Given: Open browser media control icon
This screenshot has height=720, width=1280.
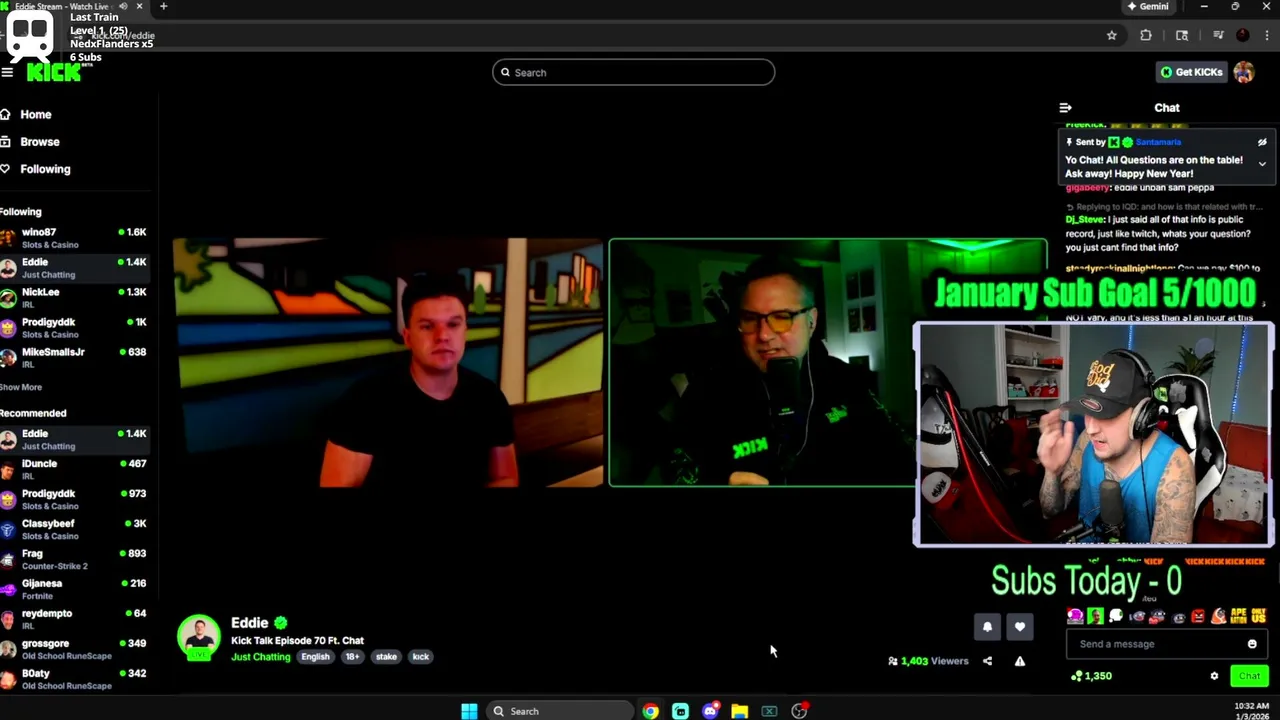Looking at the screenshot, I should click(1218, 35).
